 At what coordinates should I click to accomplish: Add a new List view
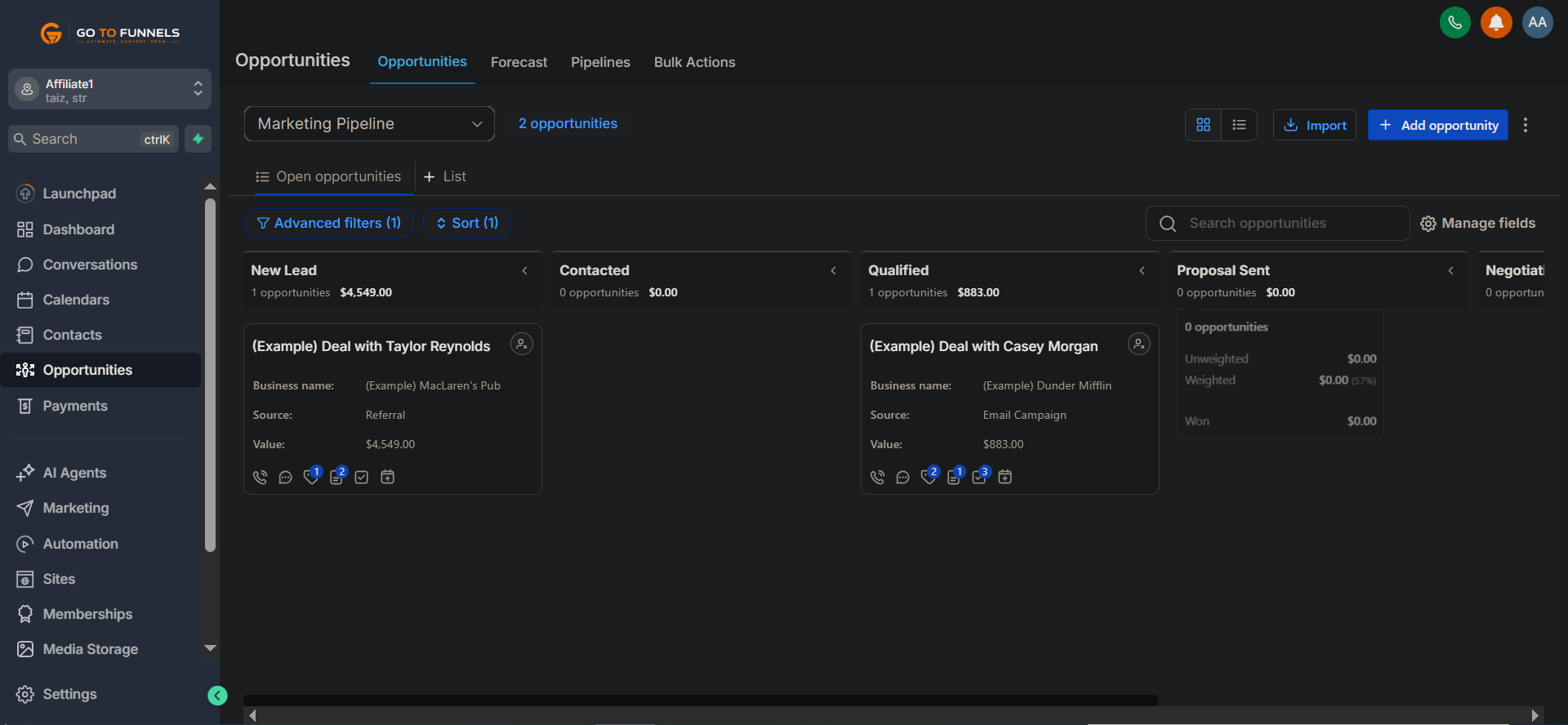(445, 176)
